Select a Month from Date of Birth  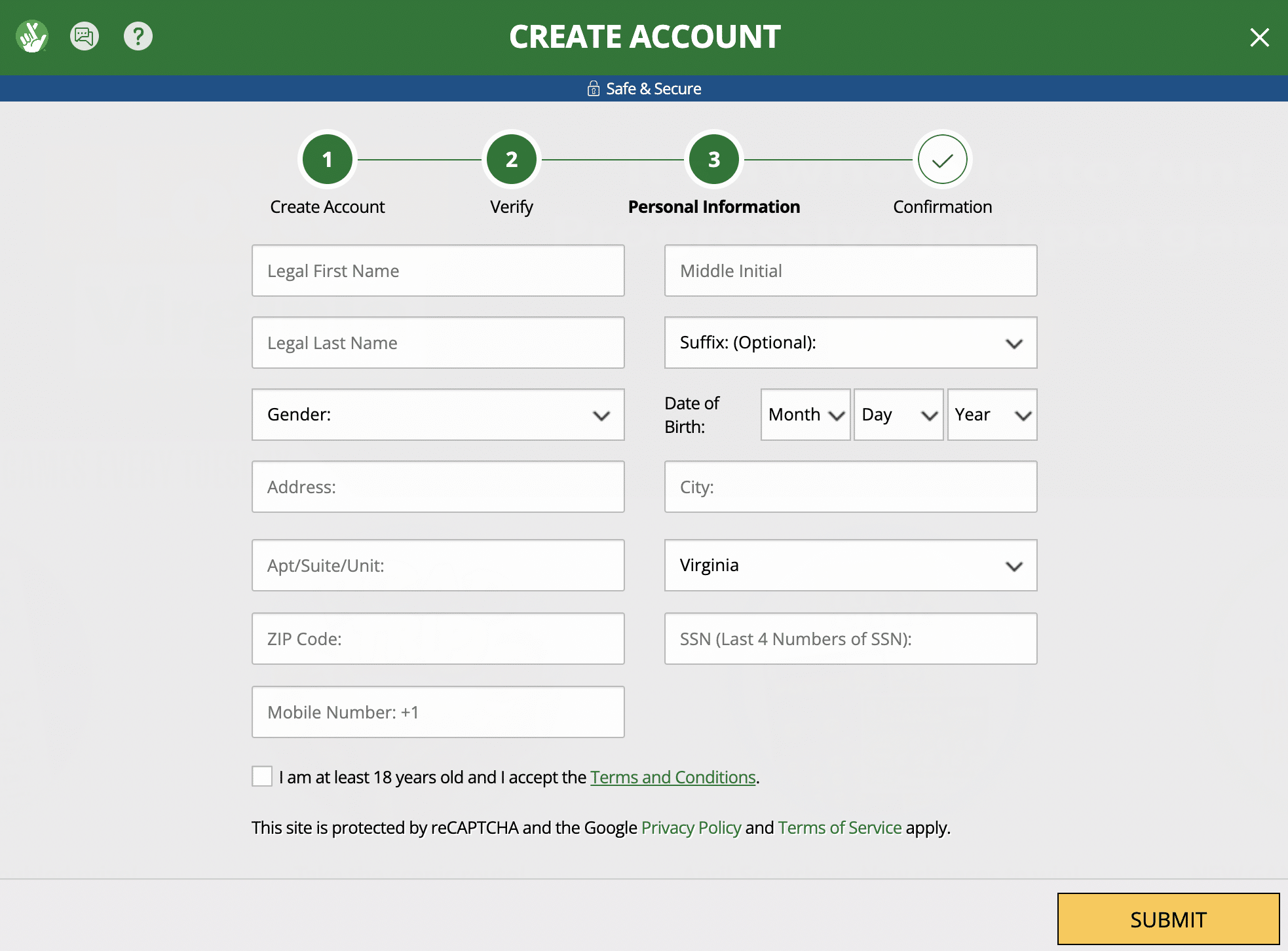coord(804,413)
